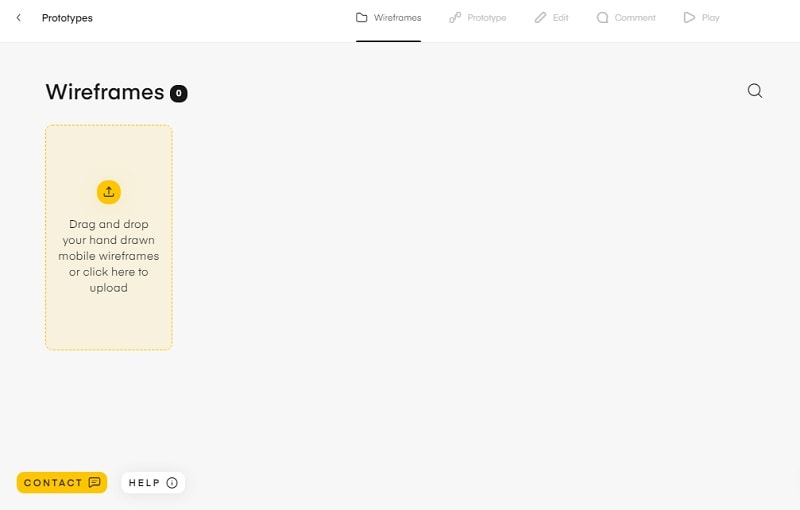Select the Play tab label
Image resolution: width=800 pixels, height=510 pixels.
(710, 18)
